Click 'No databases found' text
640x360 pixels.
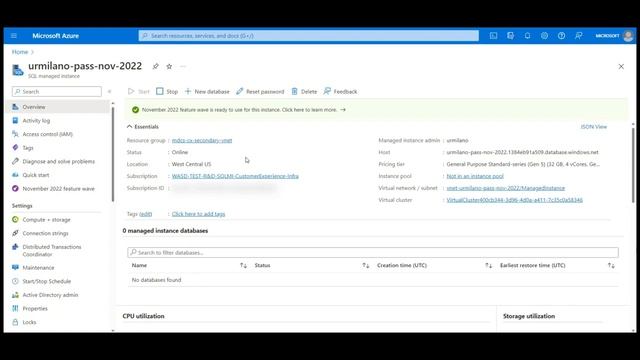point(156,280)
